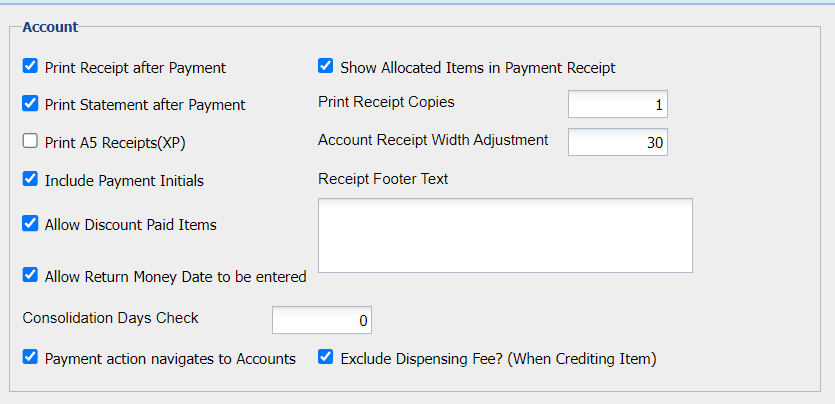Viewport: 835px width, 404px height.
Task: Disable Print Statement after Payment
Action: click(x=30, y=103)
